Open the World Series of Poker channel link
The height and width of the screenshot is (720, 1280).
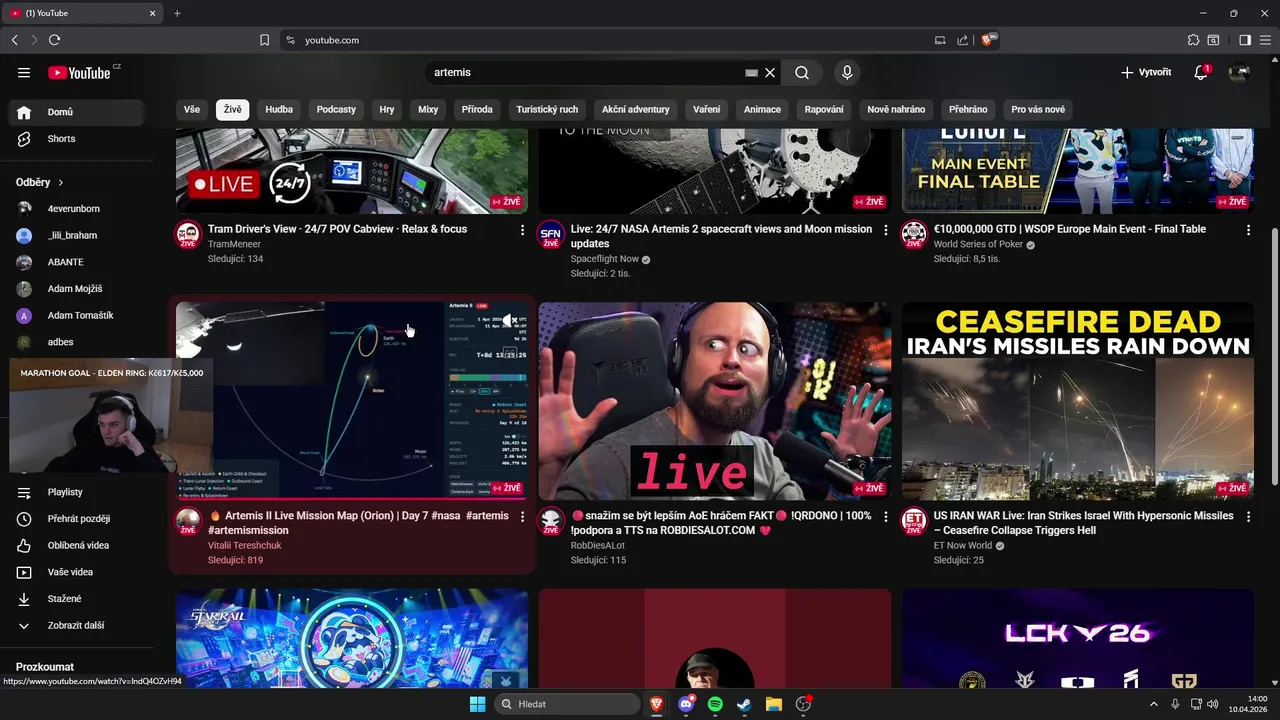pyautogui.click(x=978, y=245)
